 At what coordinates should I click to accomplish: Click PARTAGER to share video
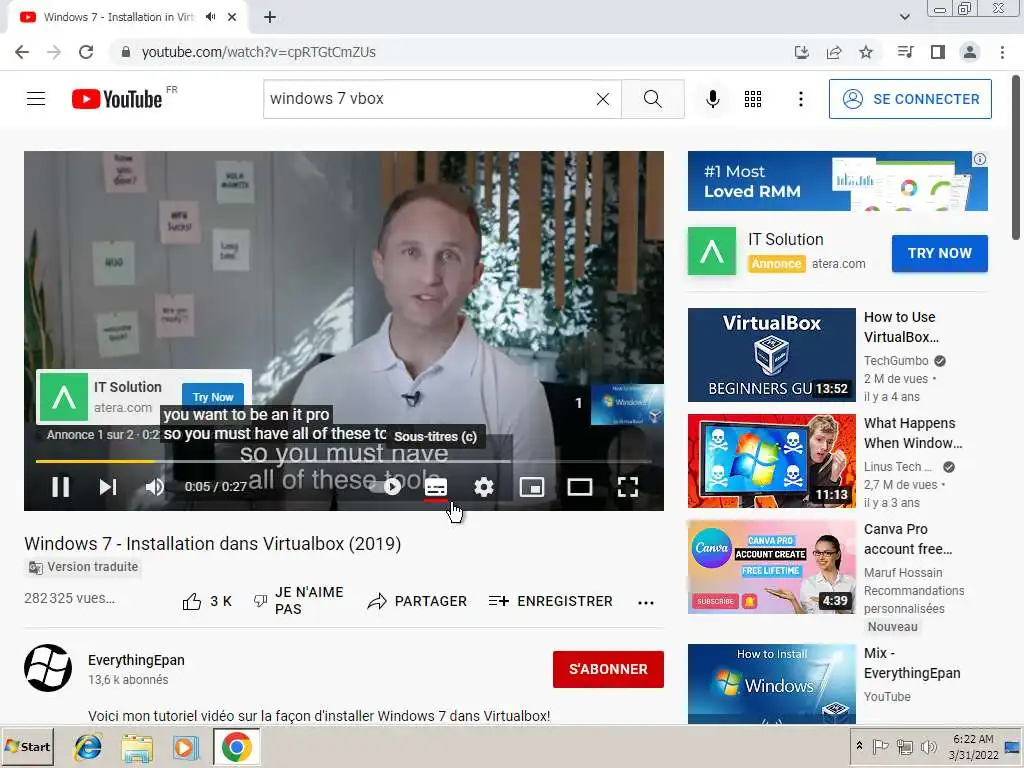pos(417,601)
